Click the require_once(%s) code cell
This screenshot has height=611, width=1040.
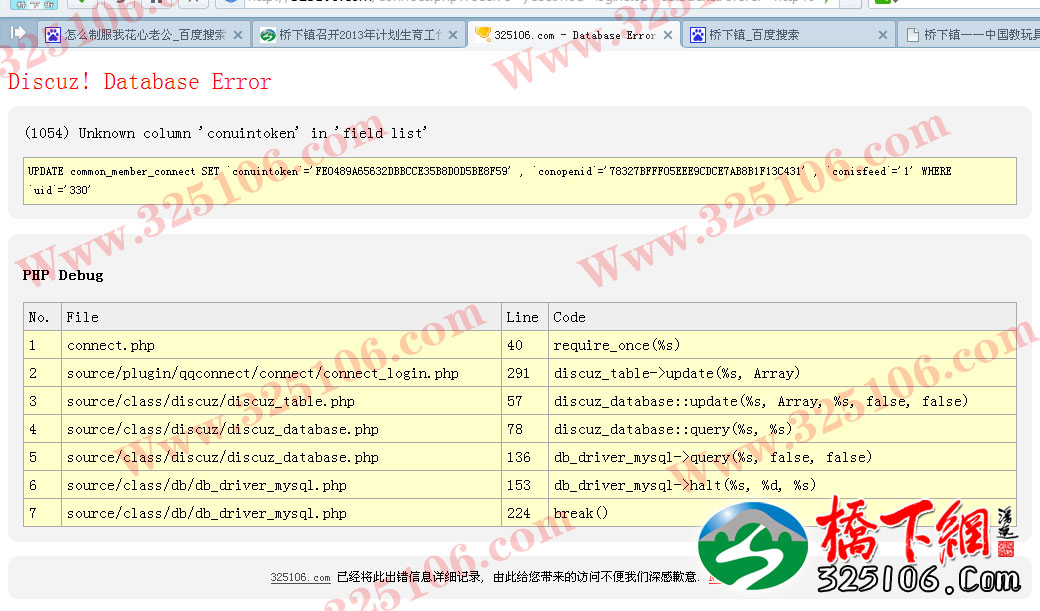coord(783,345)
